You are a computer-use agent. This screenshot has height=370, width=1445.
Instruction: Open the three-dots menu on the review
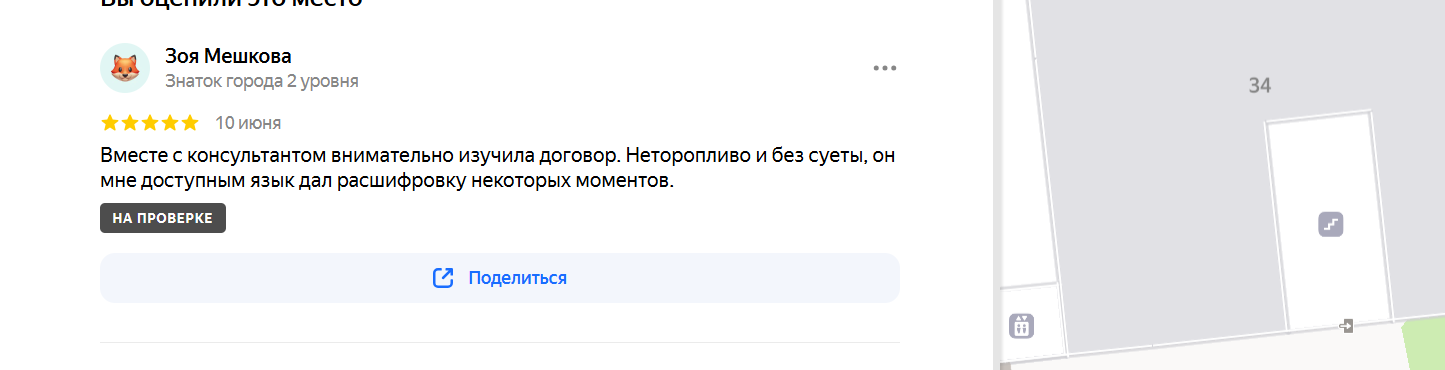pos(884,68)
